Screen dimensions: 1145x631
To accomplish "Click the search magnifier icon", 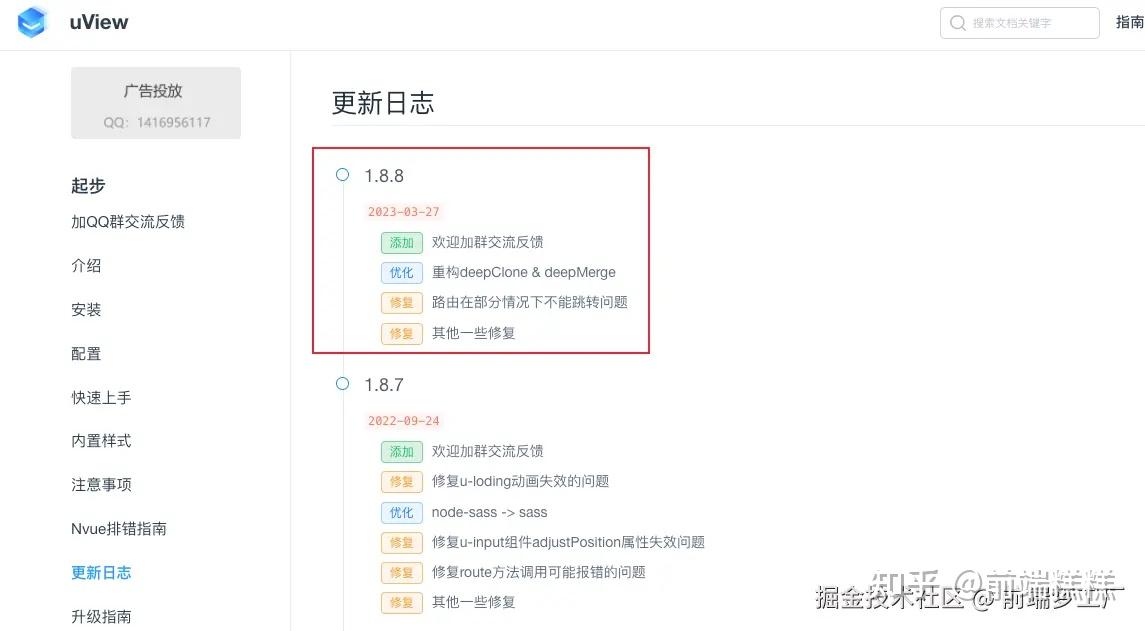I will click(958, 22).
